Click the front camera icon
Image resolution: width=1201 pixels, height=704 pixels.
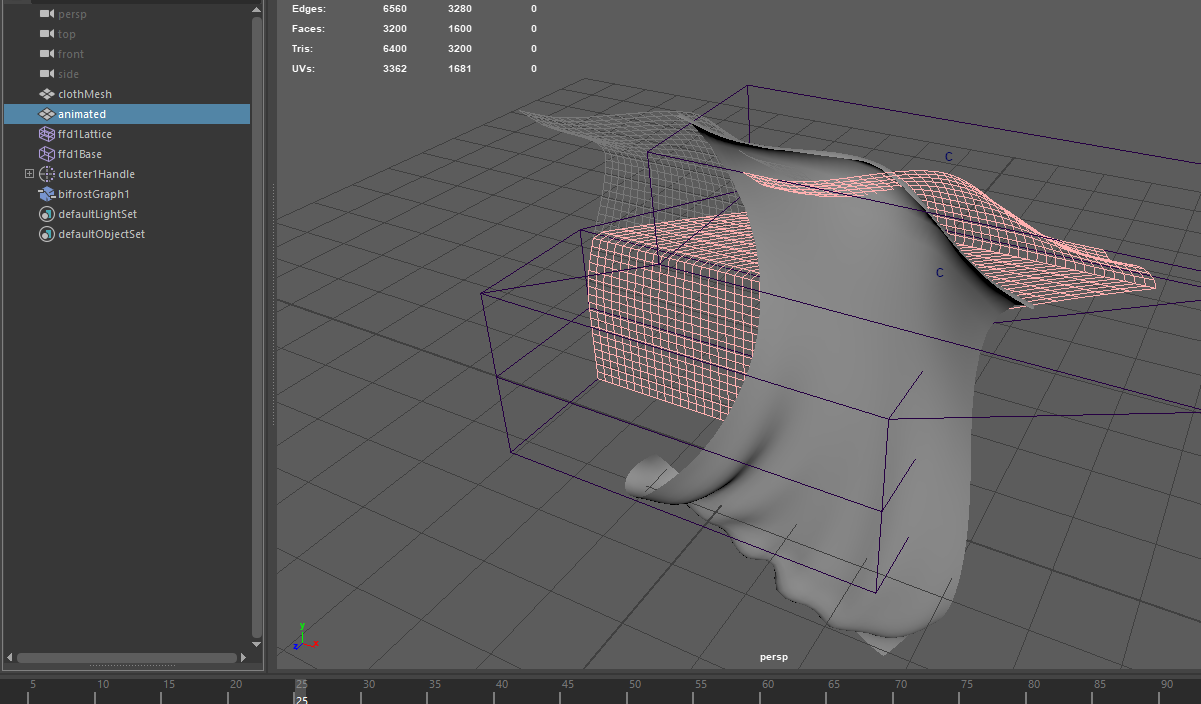coord(44,53)
